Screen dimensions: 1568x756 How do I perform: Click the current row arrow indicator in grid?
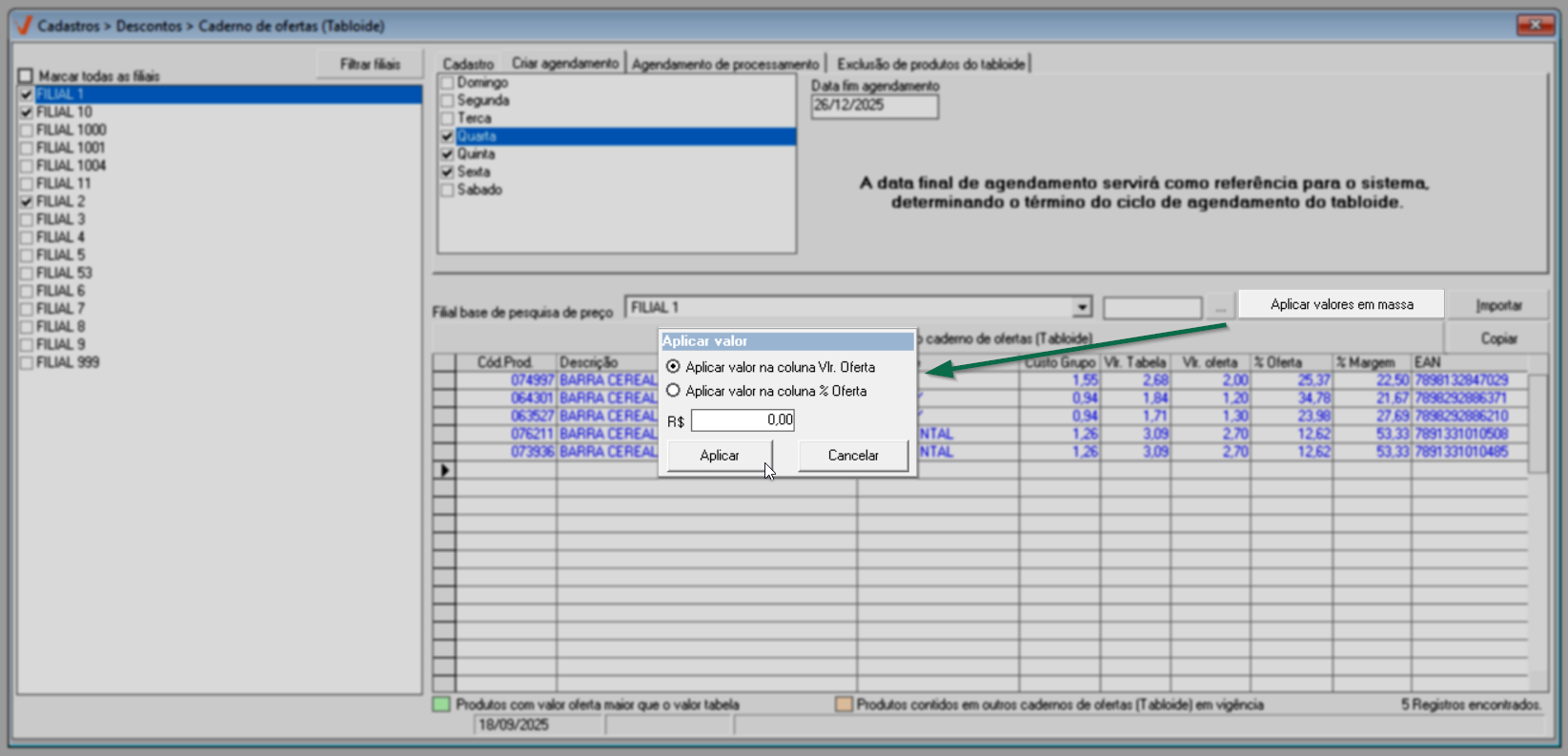(x=444, y=470)
